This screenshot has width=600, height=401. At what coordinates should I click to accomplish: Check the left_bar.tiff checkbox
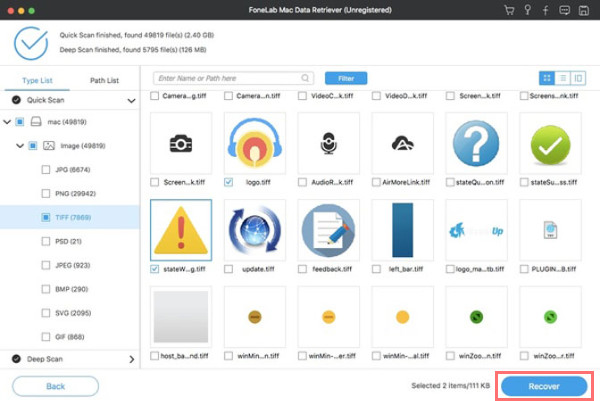point(376,269)
